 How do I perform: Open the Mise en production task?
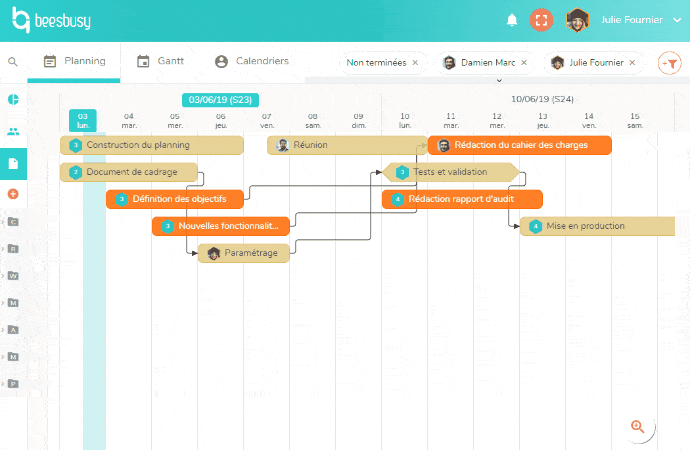tap(597, 226)
